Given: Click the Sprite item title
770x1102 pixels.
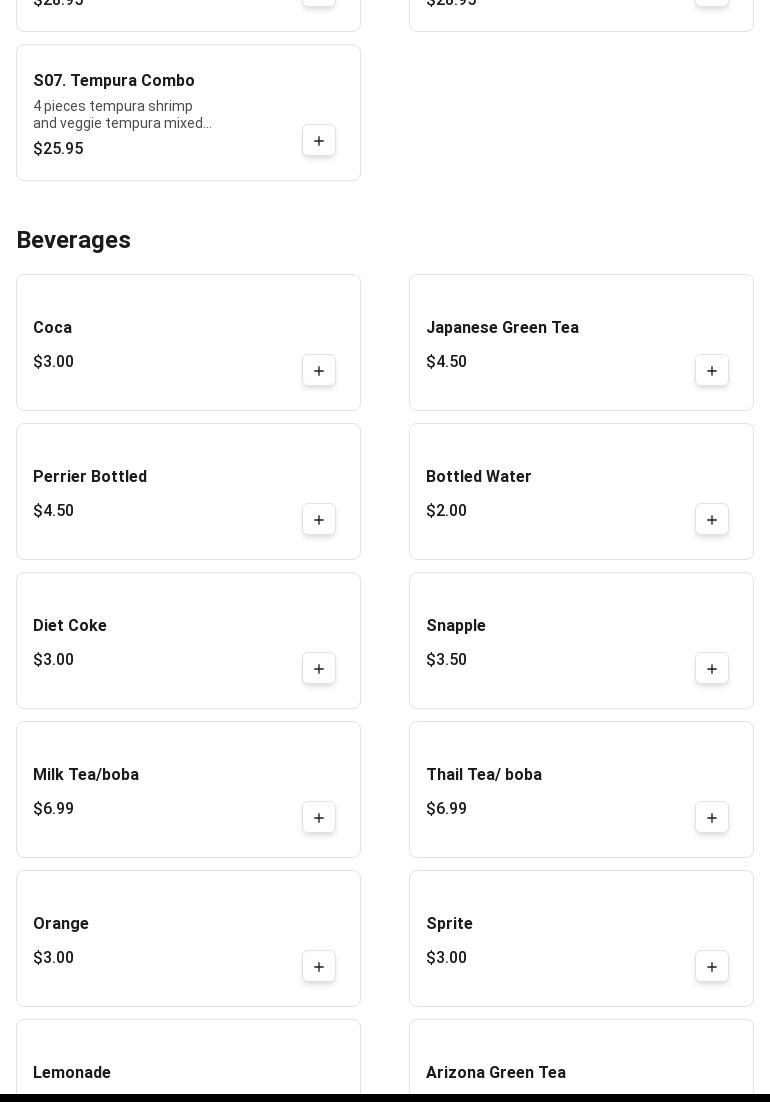Looking at the screenshot, I should (x=450, y=924).
